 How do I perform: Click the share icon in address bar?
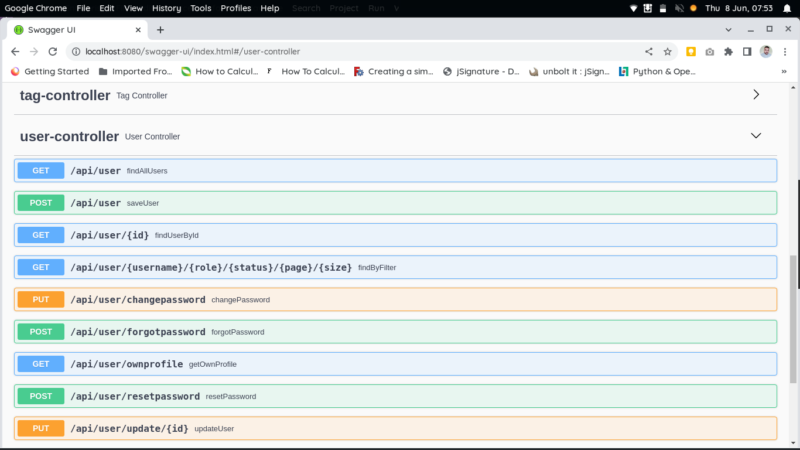click(x=648, y=51)
